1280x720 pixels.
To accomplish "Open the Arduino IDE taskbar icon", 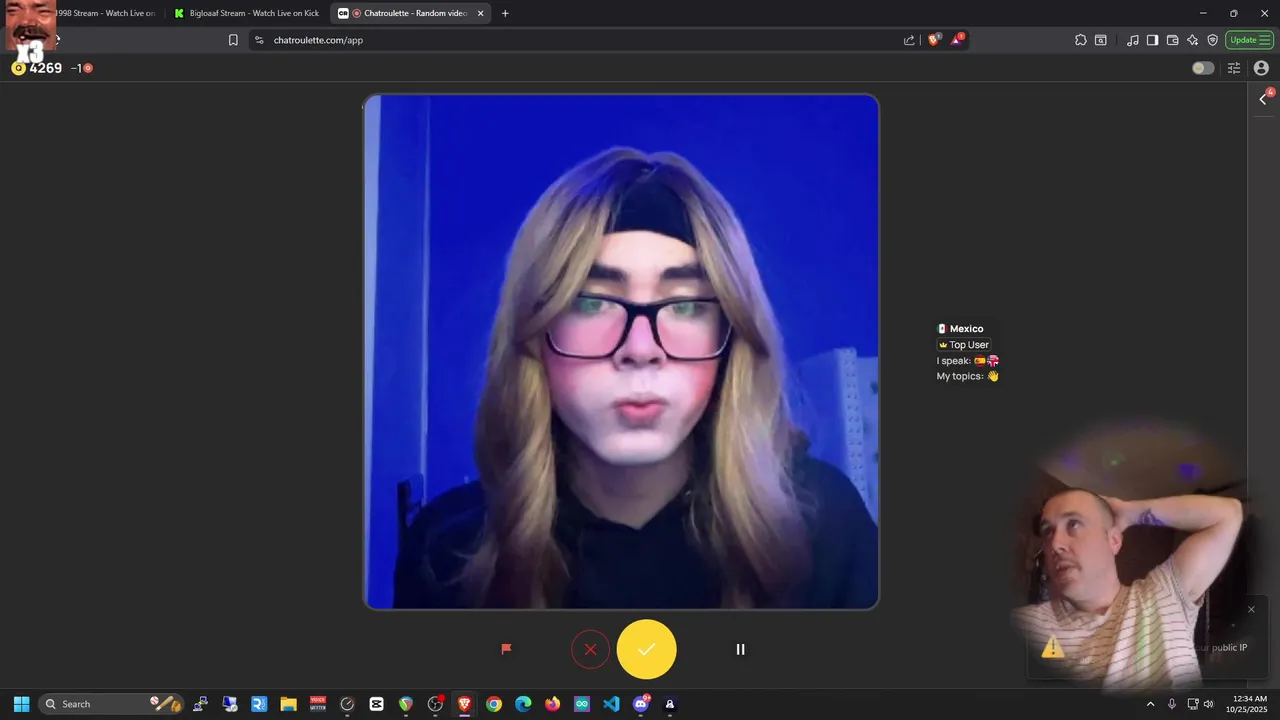I will (582, 704).
